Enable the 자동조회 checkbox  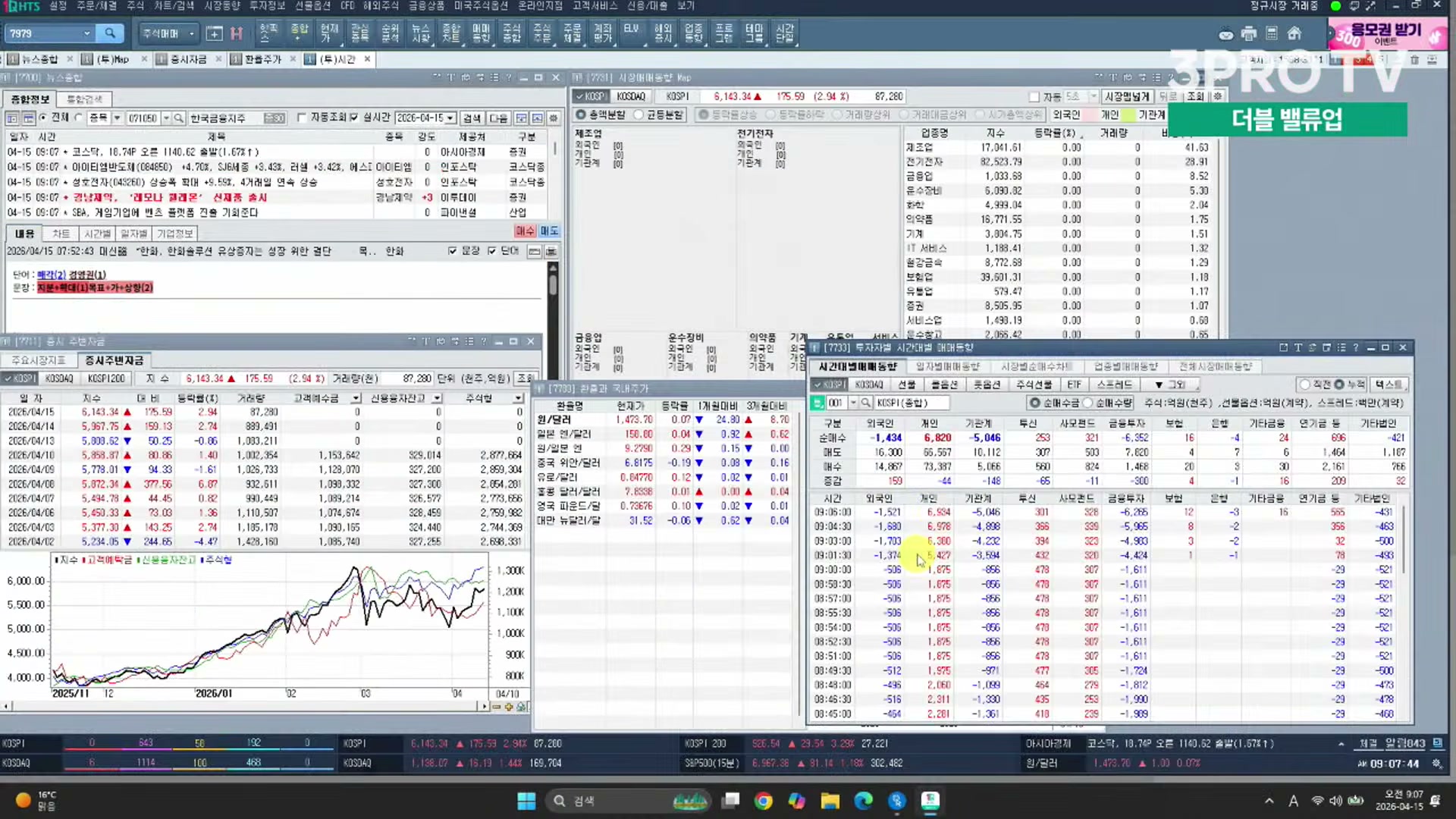point(302,118)
